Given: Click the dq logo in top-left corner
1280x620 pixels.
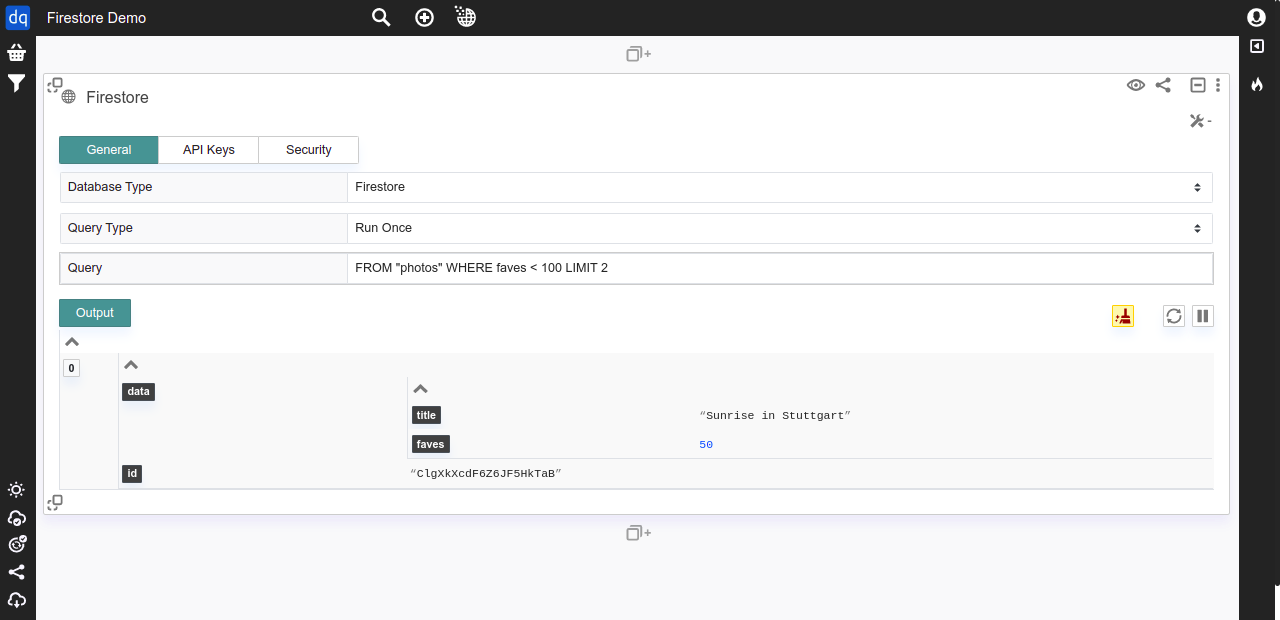Looking at the screenshot, I should [17, 17].
